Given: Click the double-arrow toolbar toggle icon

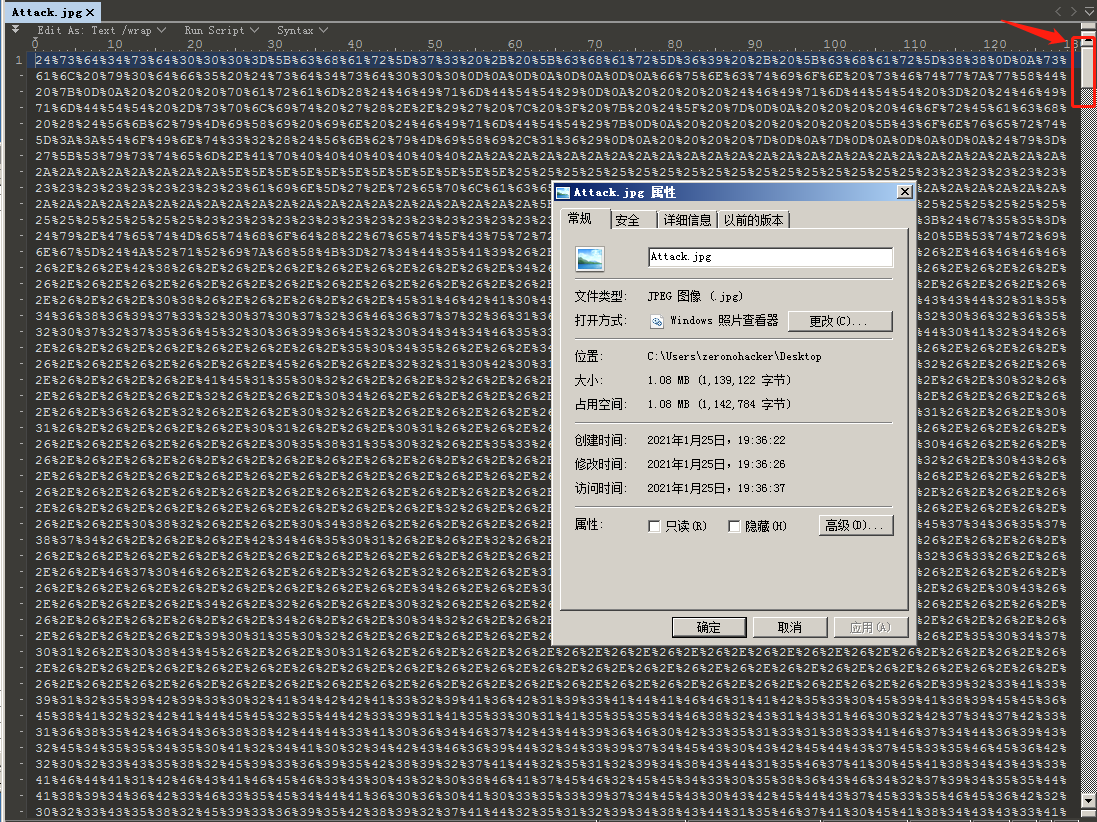Looking at the screenshot, I should click(x=15, y=29).
